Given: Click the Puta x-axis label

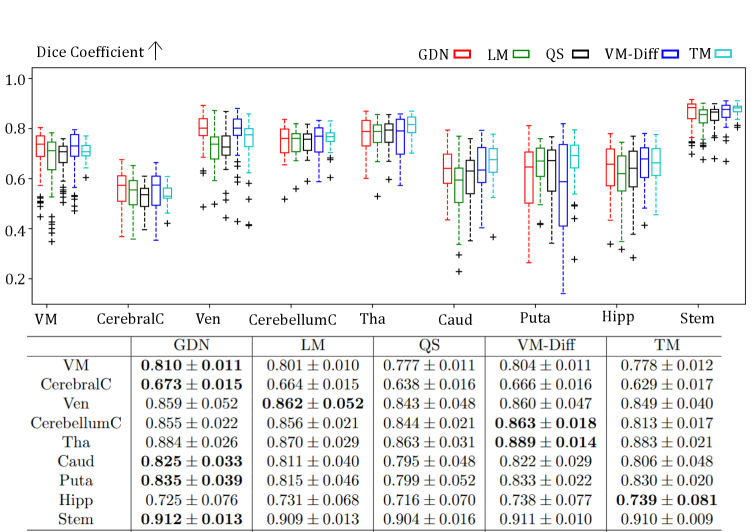Looking at the screenshot, I should click(535, 318).
